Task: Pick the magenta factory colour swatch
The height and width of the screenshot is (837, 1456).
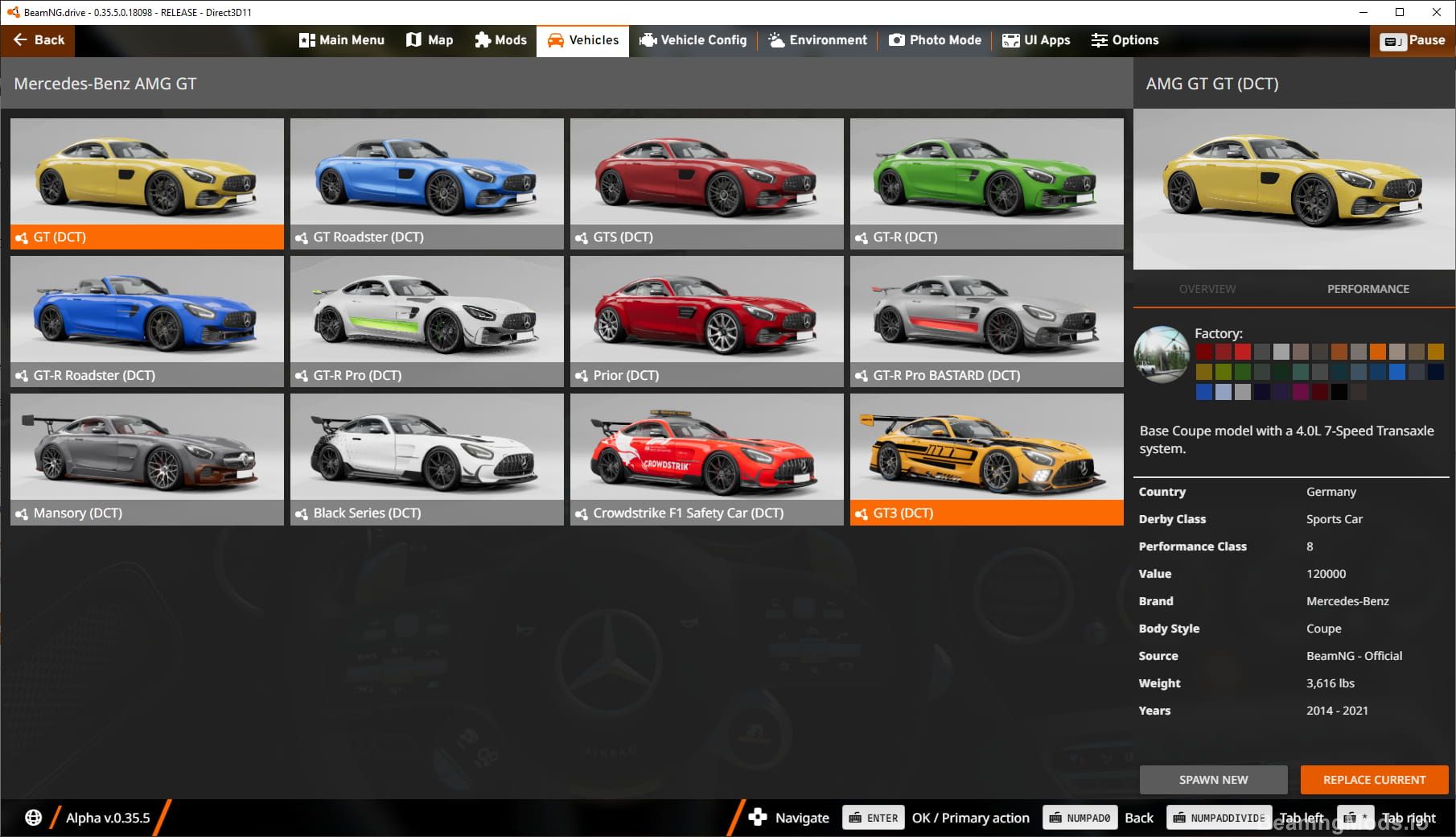Action: point(1301,392)
